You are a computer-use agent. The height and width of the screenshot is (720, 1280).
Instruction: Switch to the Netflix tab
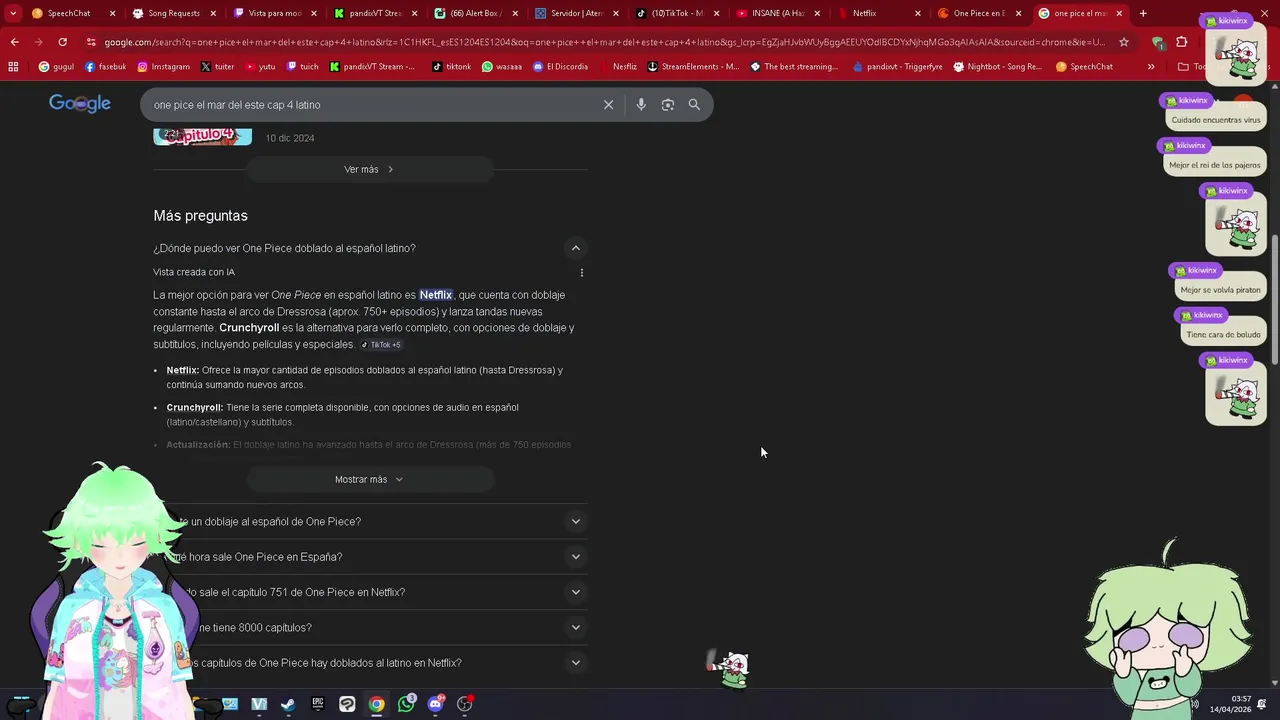tap(878, 13)
